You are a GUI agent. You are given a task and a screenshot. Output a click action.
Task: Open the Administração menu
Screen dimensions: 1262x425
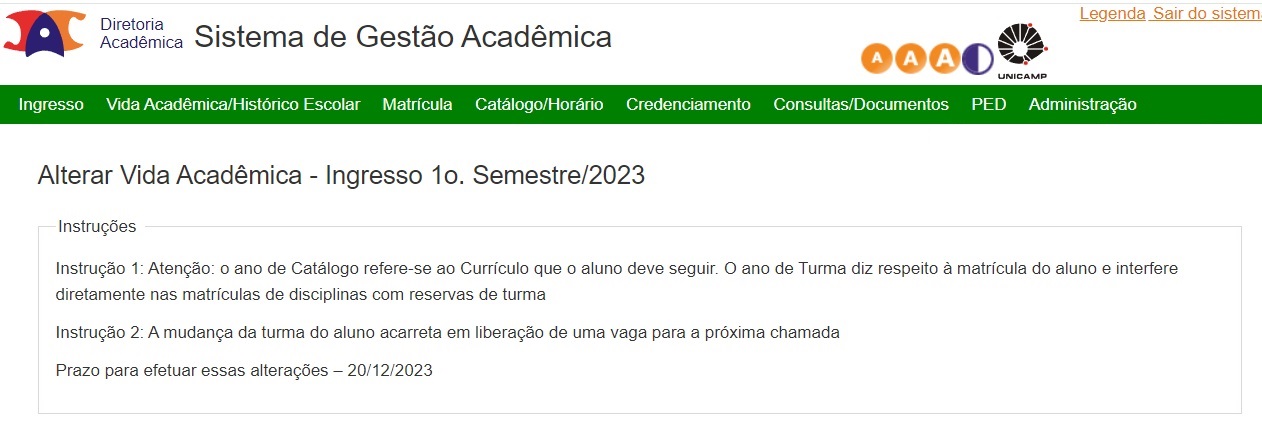click(1082, 104)
